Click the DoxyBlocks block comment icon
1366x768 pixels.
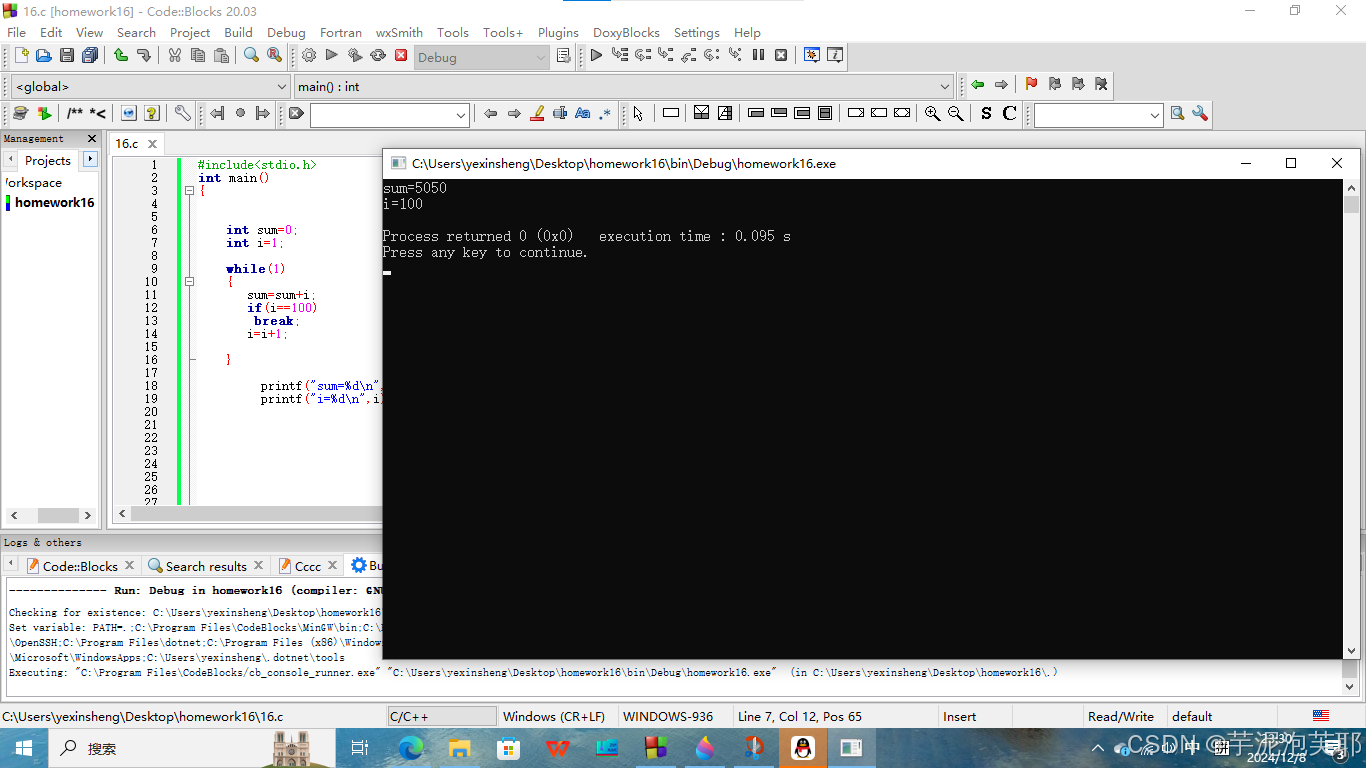tap(75, 114)
